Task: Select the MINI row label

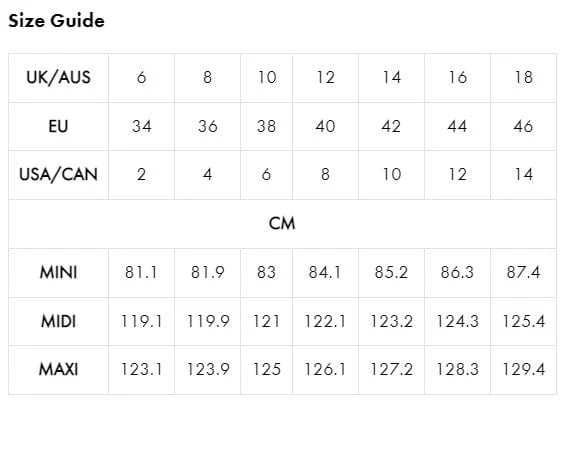Action: click(x=58, y=273)
